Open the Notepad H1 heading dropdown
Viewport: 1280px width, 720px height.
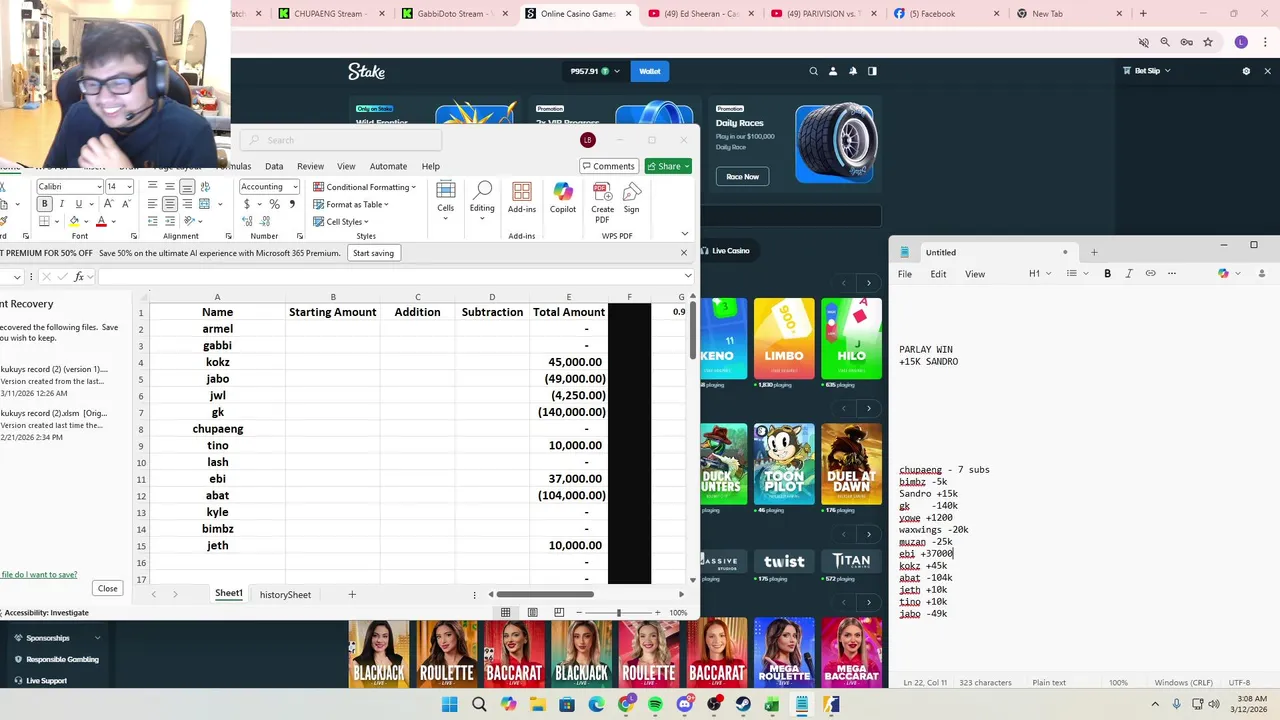(x=1040, y=273)
